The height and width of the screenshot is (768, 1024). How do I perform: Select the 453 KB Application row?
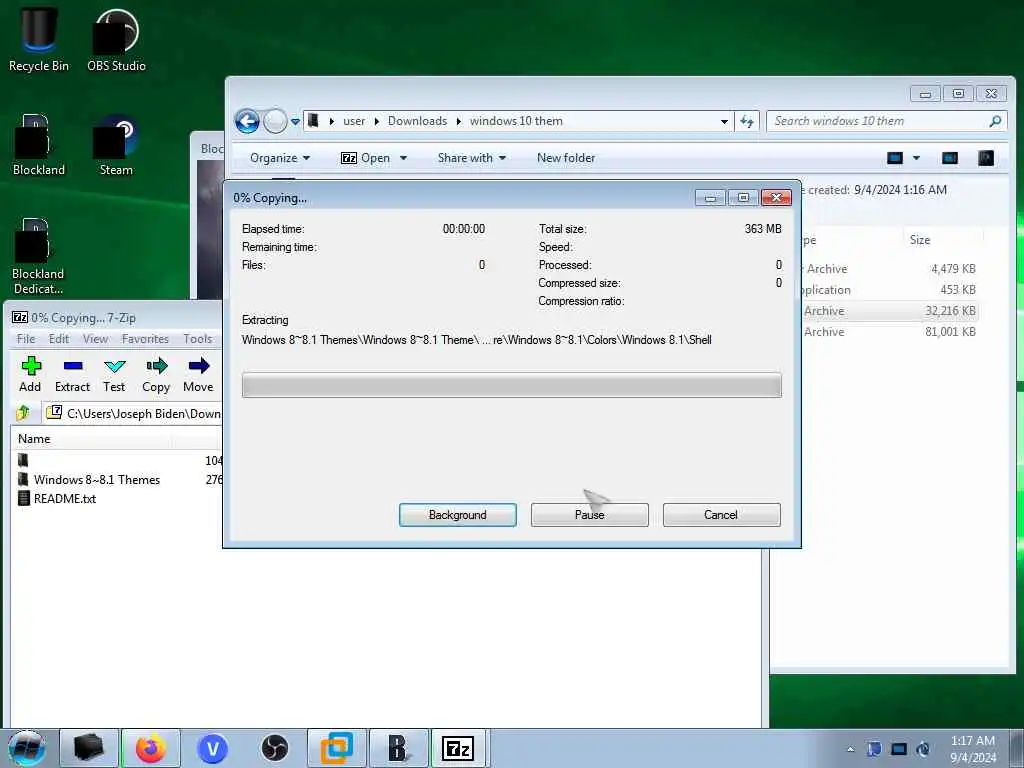click(x=889, y=289)
